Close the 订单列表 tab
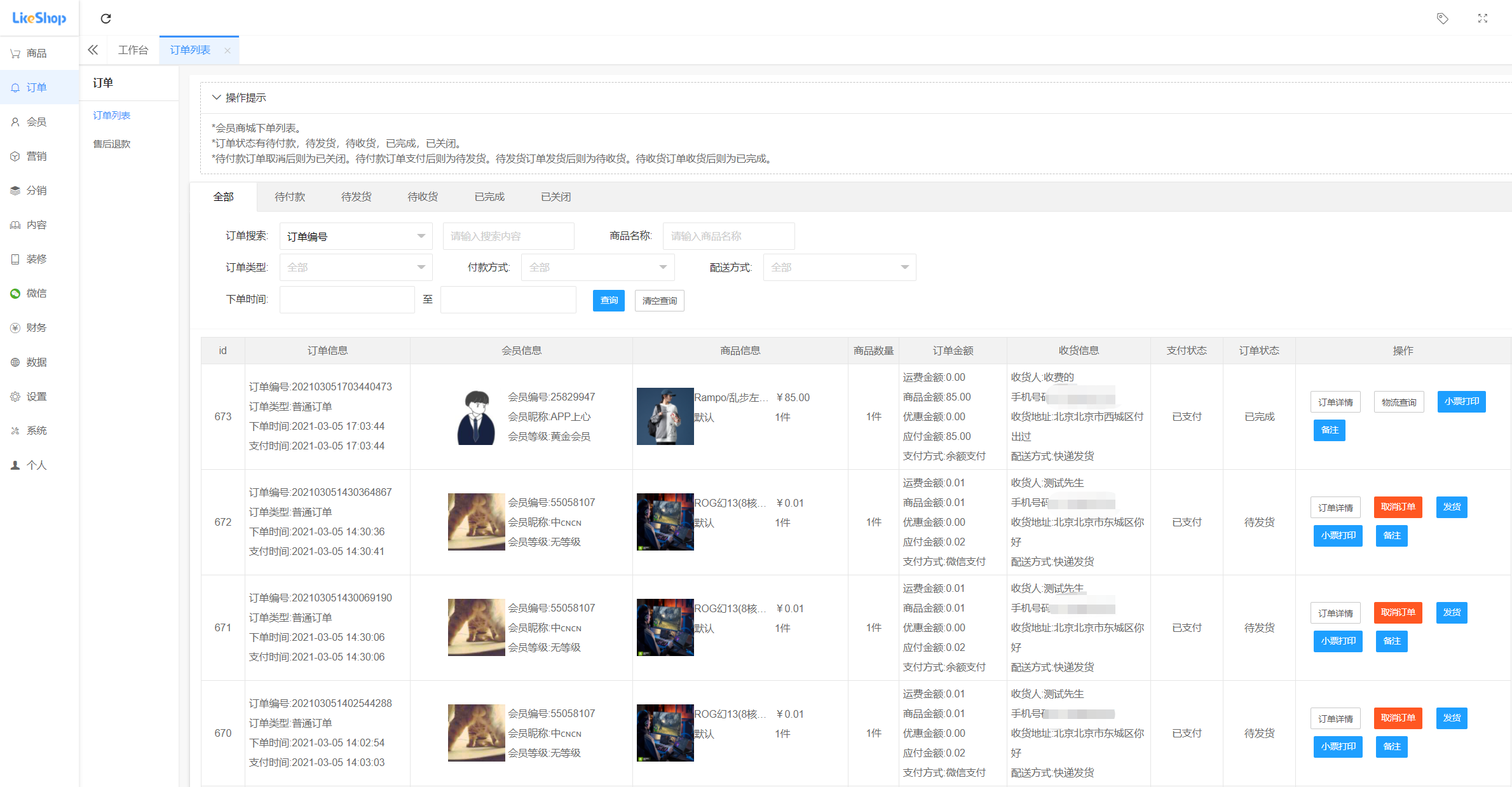The width and height of the screenshot is (1512, 787). tap(228, 50)
